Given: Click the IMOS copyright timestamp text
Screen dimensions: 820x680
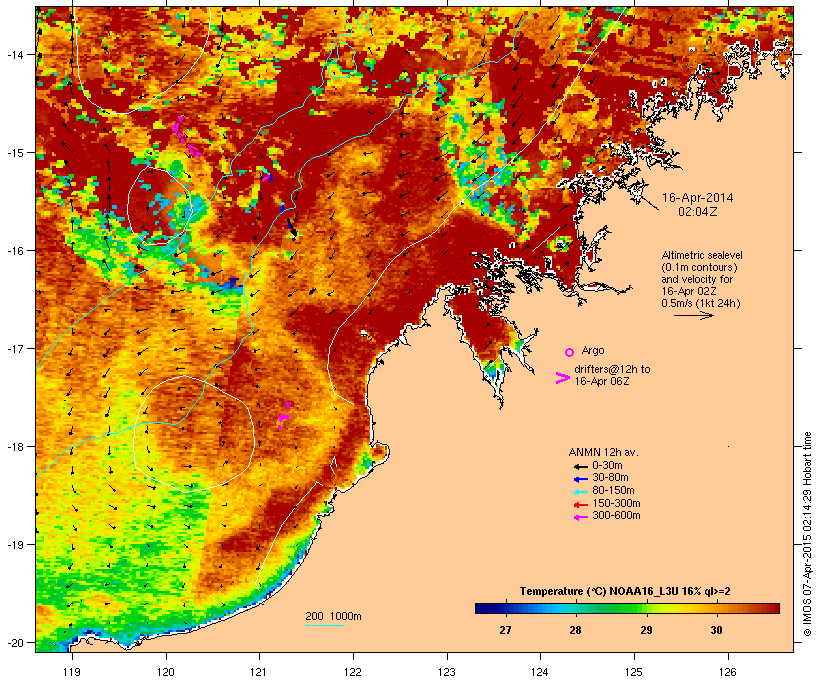Looking at the screenshot, I should 807,534.
